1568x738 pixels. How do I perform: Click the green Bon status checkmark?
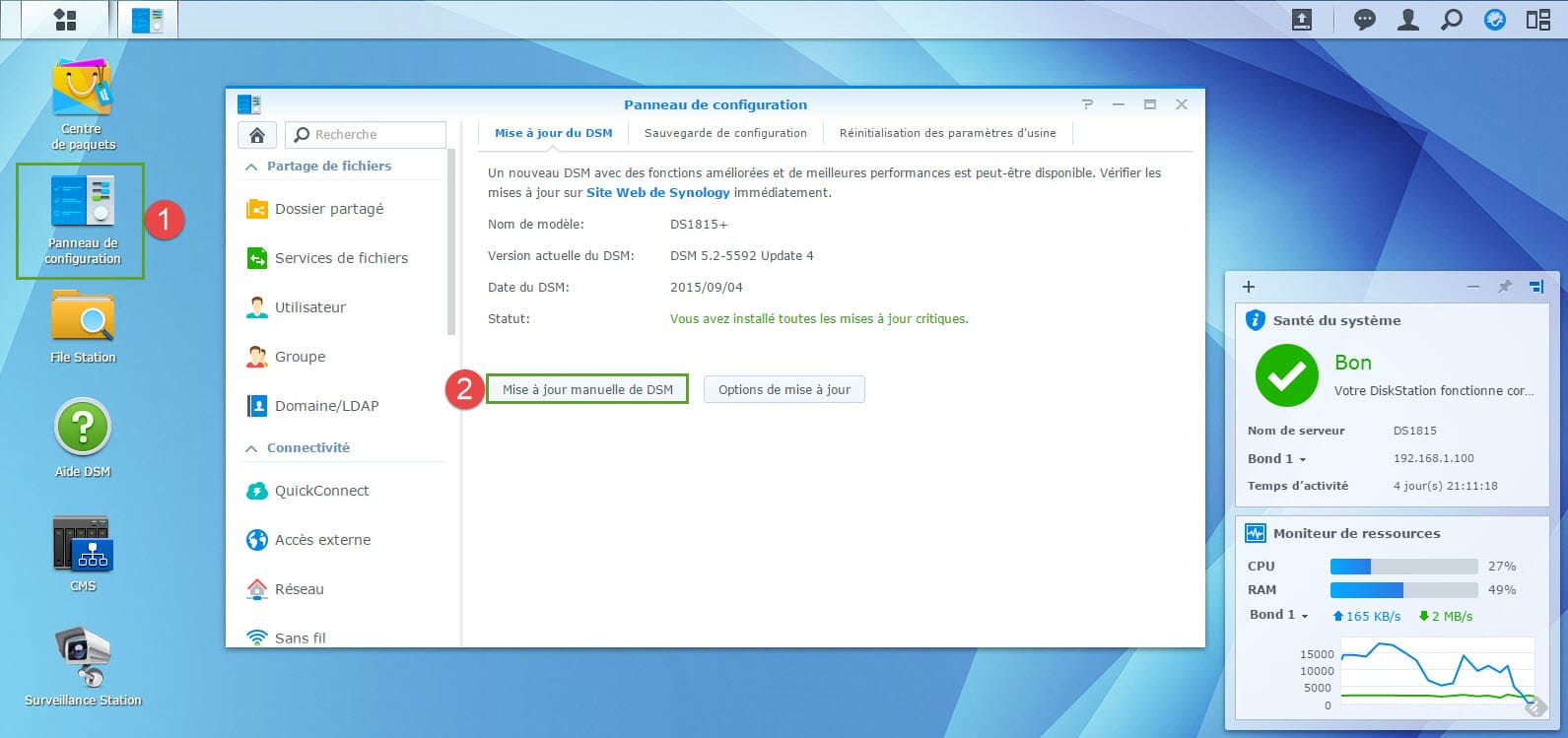tap(1286, 375)
